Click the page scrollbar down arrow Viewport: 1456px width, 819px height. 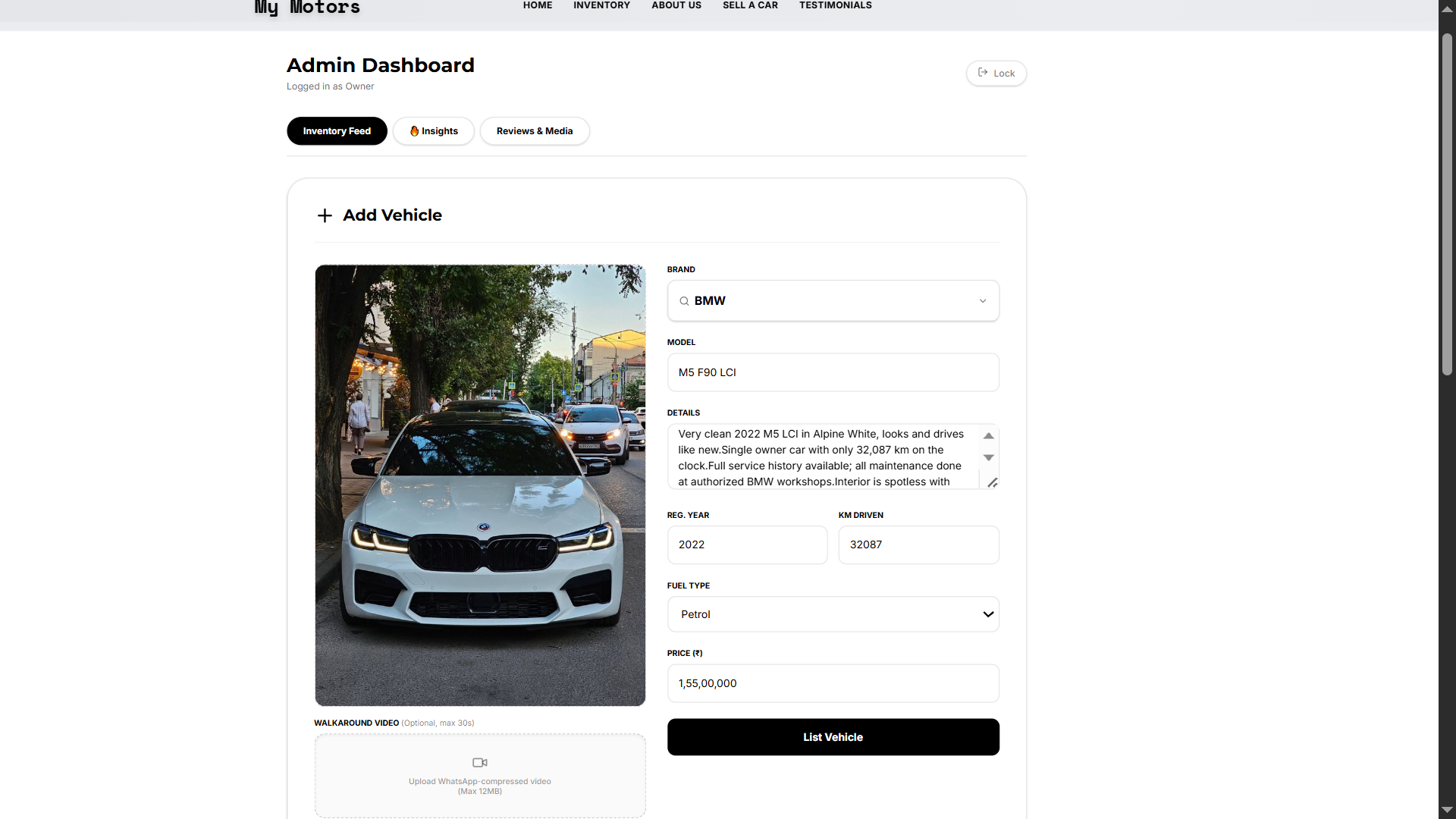(1447, 810)
